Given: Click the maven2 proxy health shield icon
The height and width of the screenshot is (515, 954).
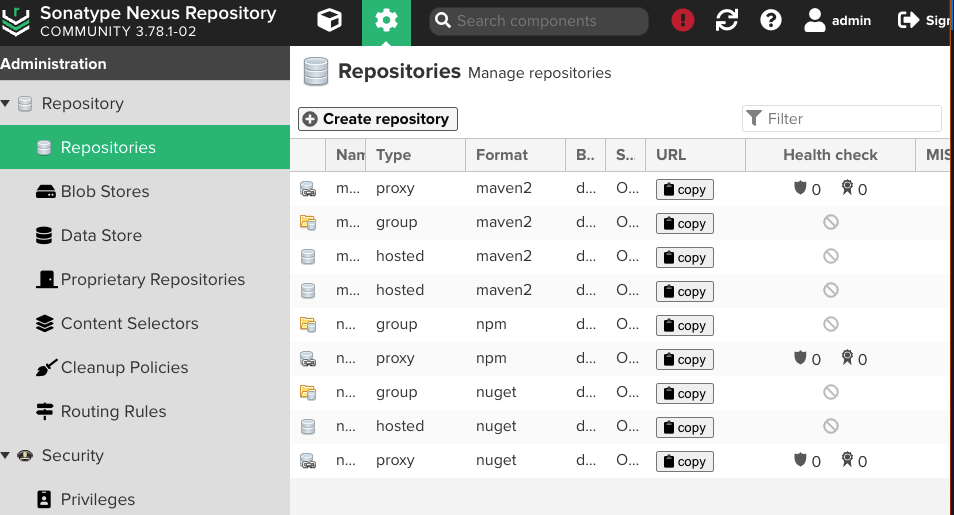Looking at the screenshot, I should coord(800,187).
